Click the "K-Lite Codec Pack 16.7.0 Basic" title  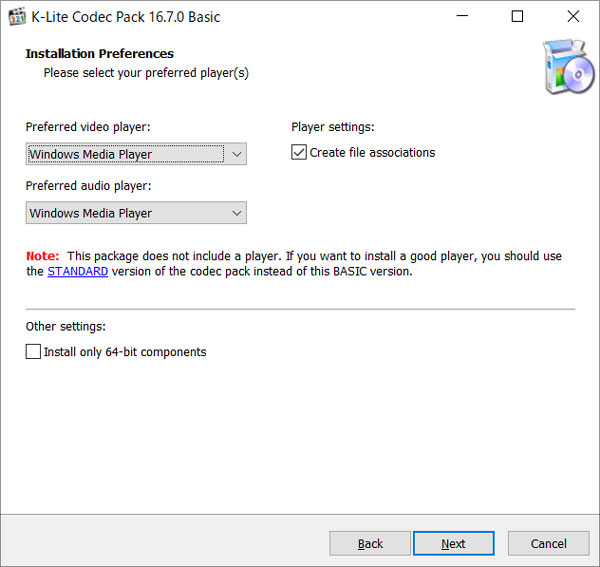[x=126, y=17]
